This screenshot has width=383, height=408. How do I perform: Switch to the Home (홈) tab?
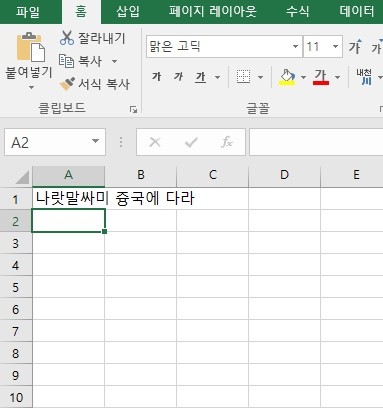[x=81, y=12]
